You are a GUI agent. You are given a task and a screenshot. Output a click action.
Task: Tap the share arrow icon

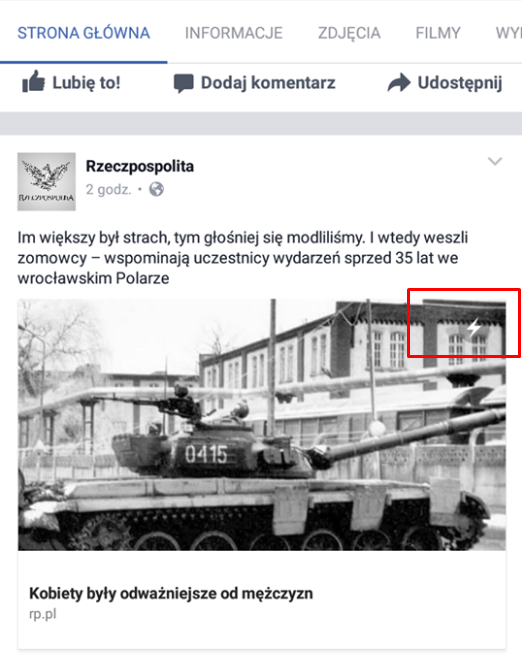(x=399, y=83)
